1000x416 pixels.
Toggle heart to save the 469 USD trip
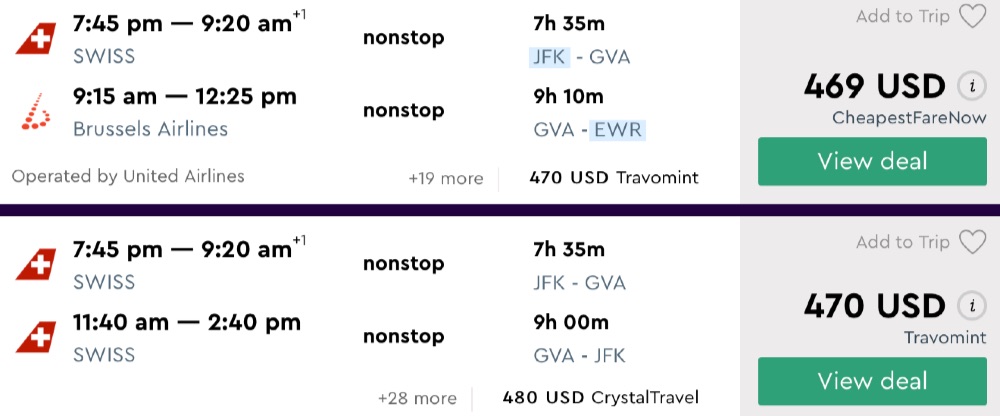972,17
